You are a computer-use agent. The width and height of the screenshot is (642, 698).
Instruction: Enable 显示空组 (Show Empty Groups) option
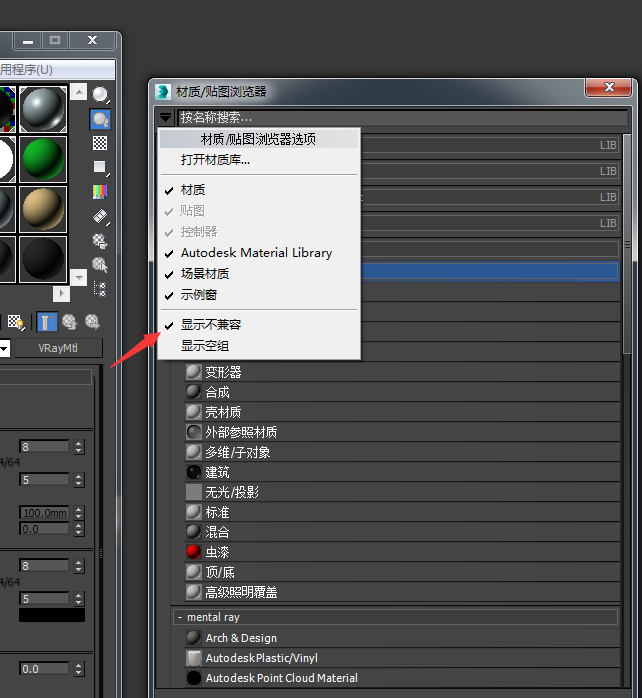tap(259, 346)
